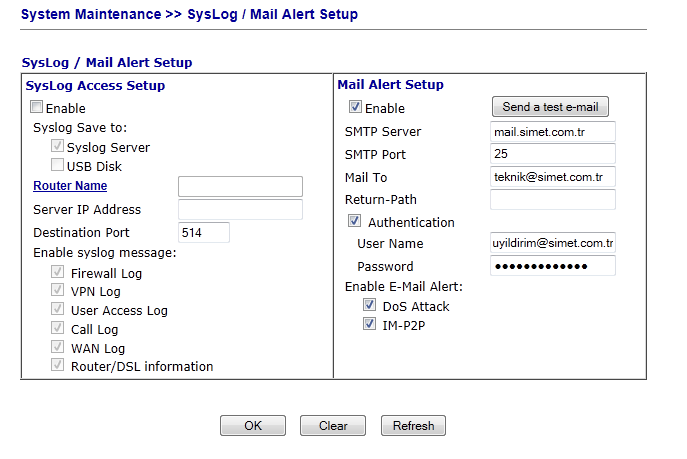This screenshot has width=687, height=459.
Task: Toggle the Syslog Server checkbox
Action: pos(58,147)
